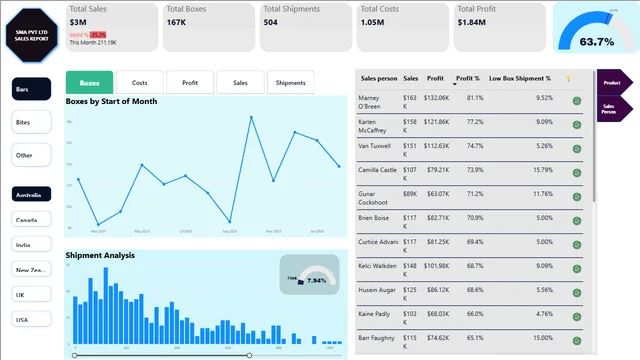Click the $101.98K profit value
This screenshot has width=640, height=360.
click(x=436, y=266)
